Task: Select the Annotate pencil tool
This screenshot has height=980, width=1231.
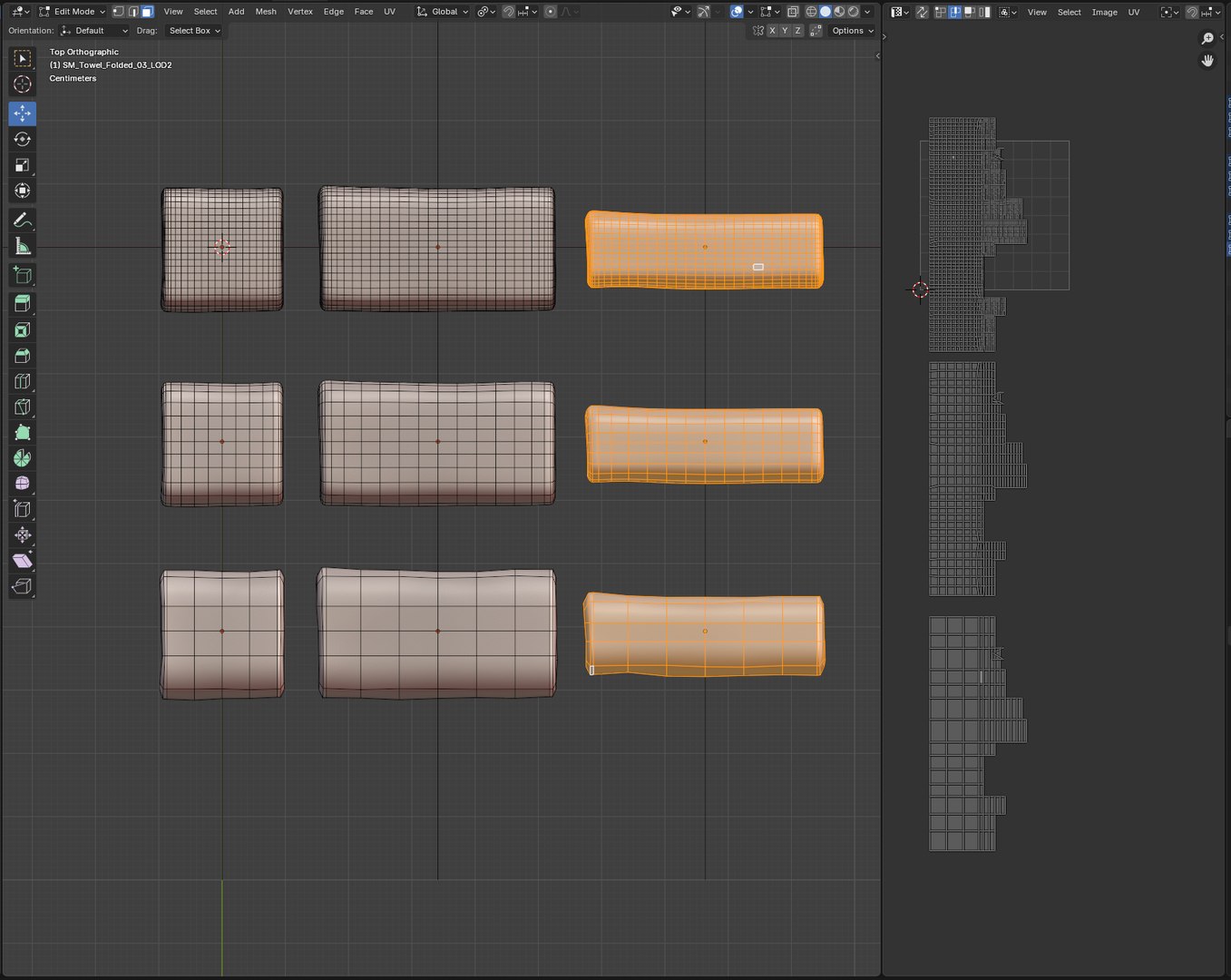Action: (23, 220)
